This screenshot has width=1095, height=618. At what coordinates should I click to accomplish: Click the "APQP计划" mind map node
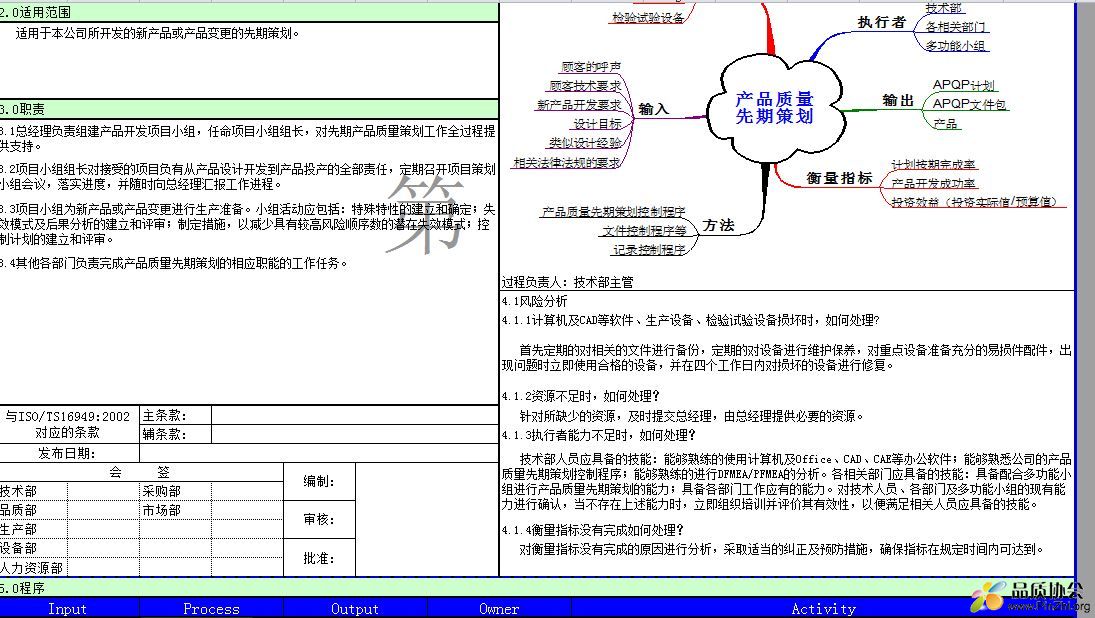coord(964,84)
